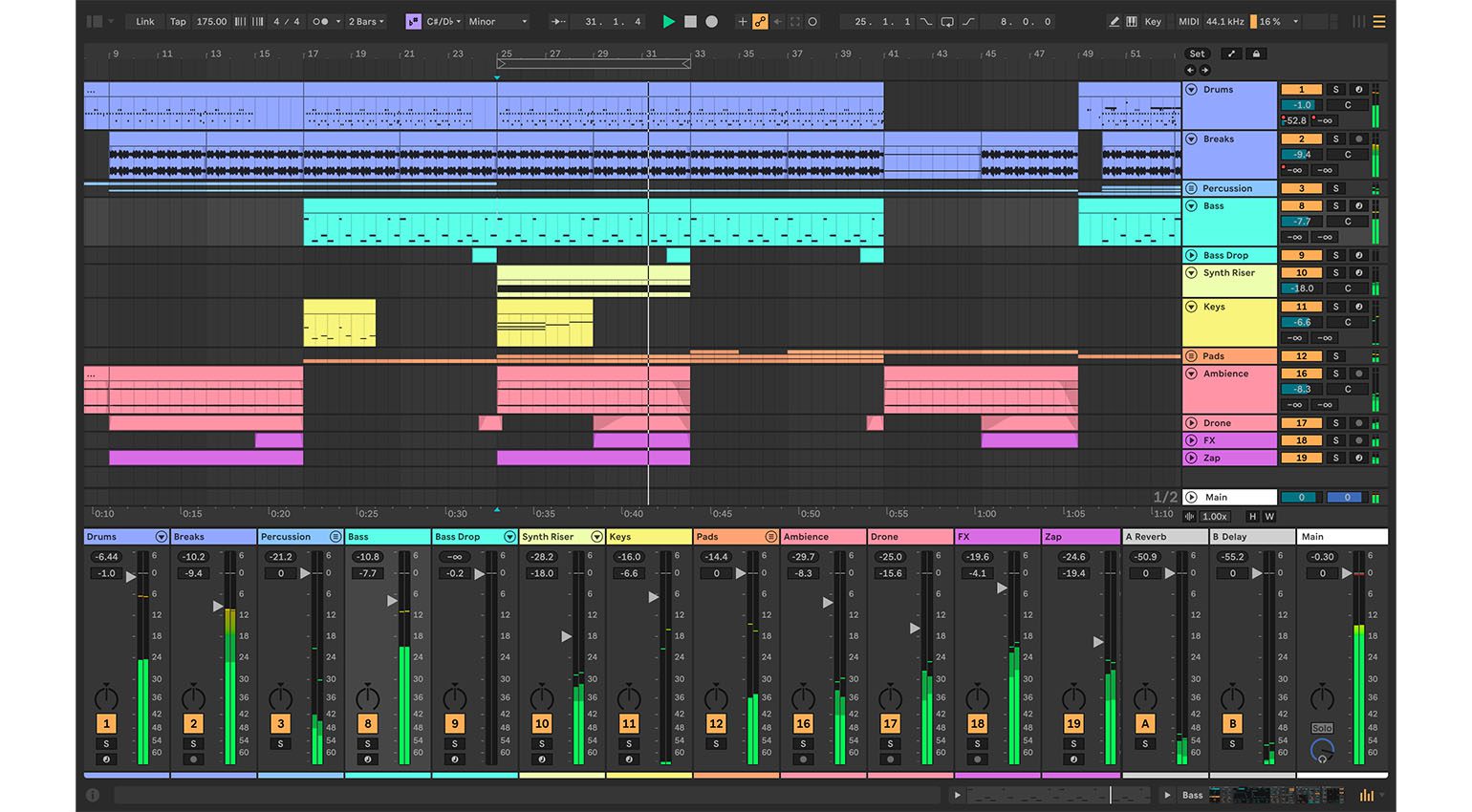1472x812 pixels.
Task: Open the Minor scale dropdown
Action: [x=497, y=21]
